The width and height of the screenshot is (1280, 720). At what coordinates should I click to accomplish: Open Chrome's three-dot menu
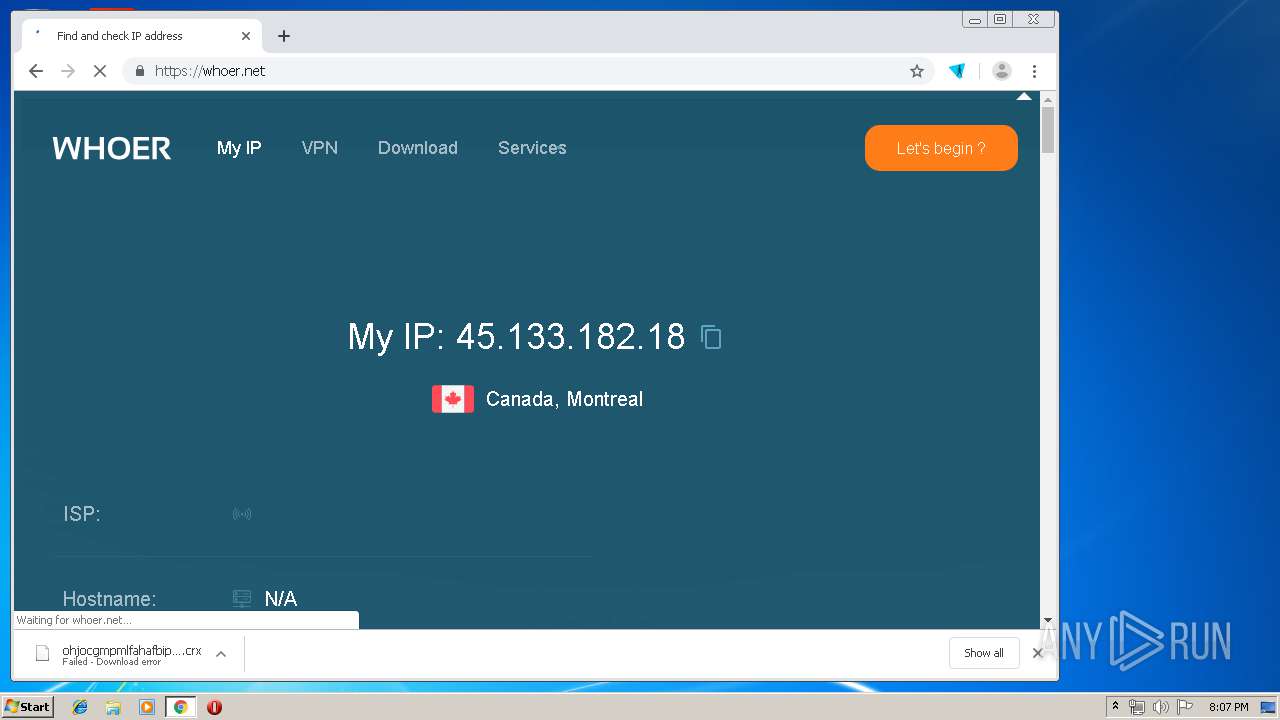(x=1035, y=71)
